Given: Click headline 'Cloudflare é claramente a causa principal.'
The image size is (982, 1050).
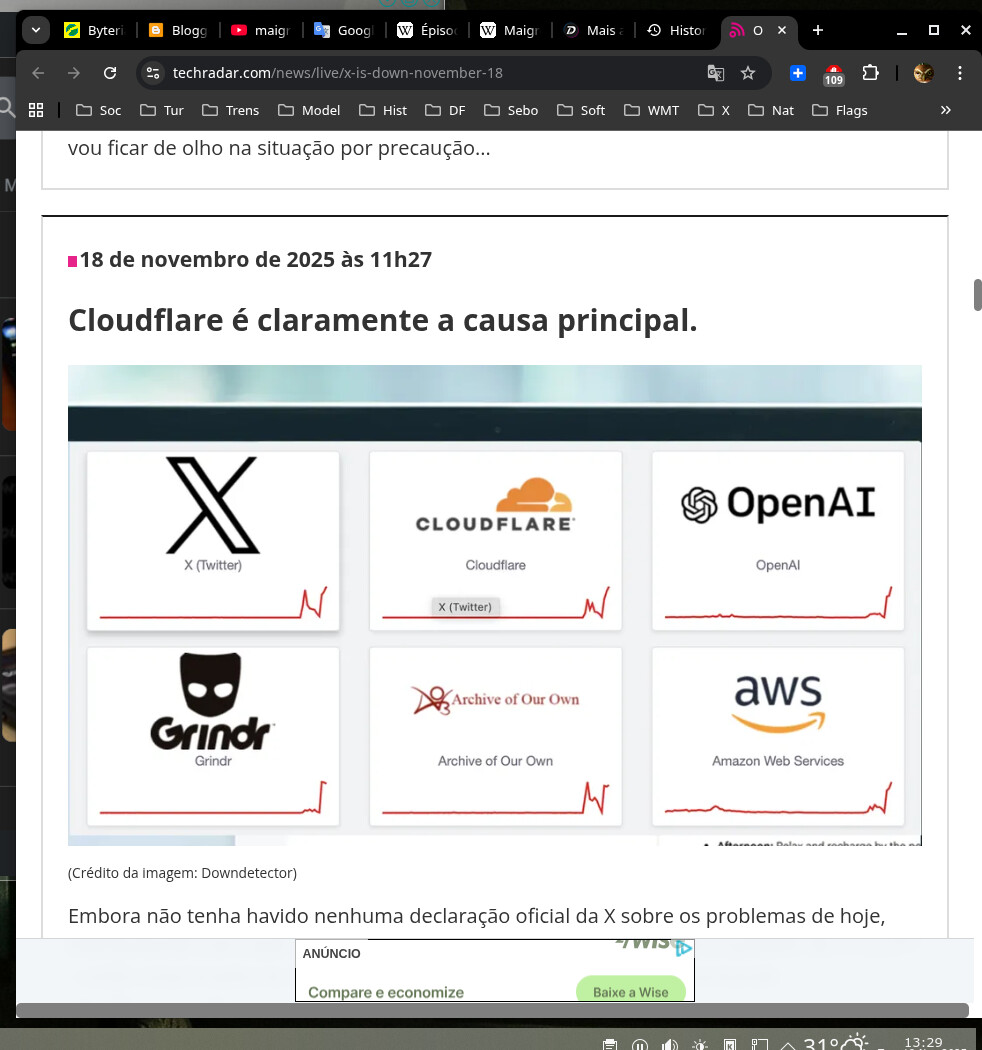Looking at the screenshot, I should tap(382, 321).
